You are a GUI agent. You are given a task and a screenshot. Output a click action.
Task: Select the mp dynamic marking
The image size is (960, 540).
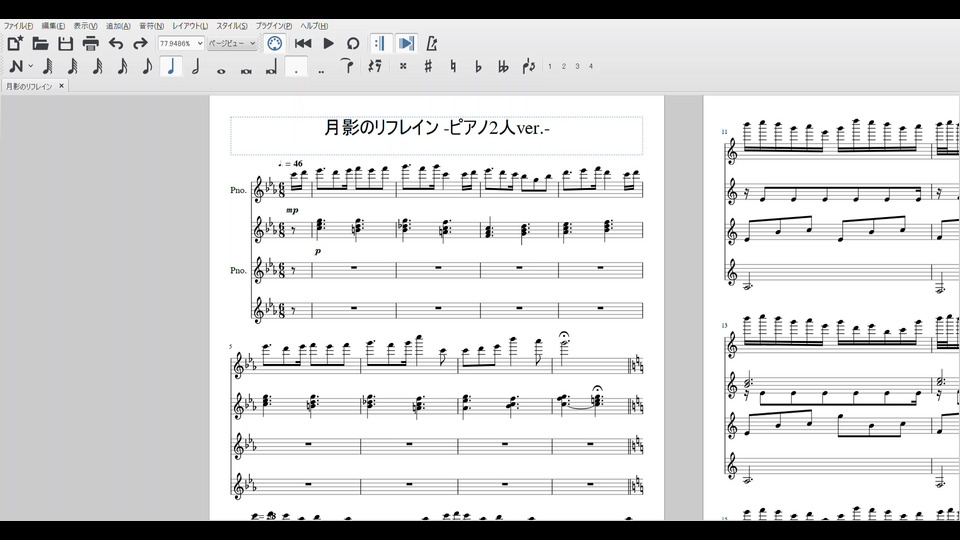292,210
